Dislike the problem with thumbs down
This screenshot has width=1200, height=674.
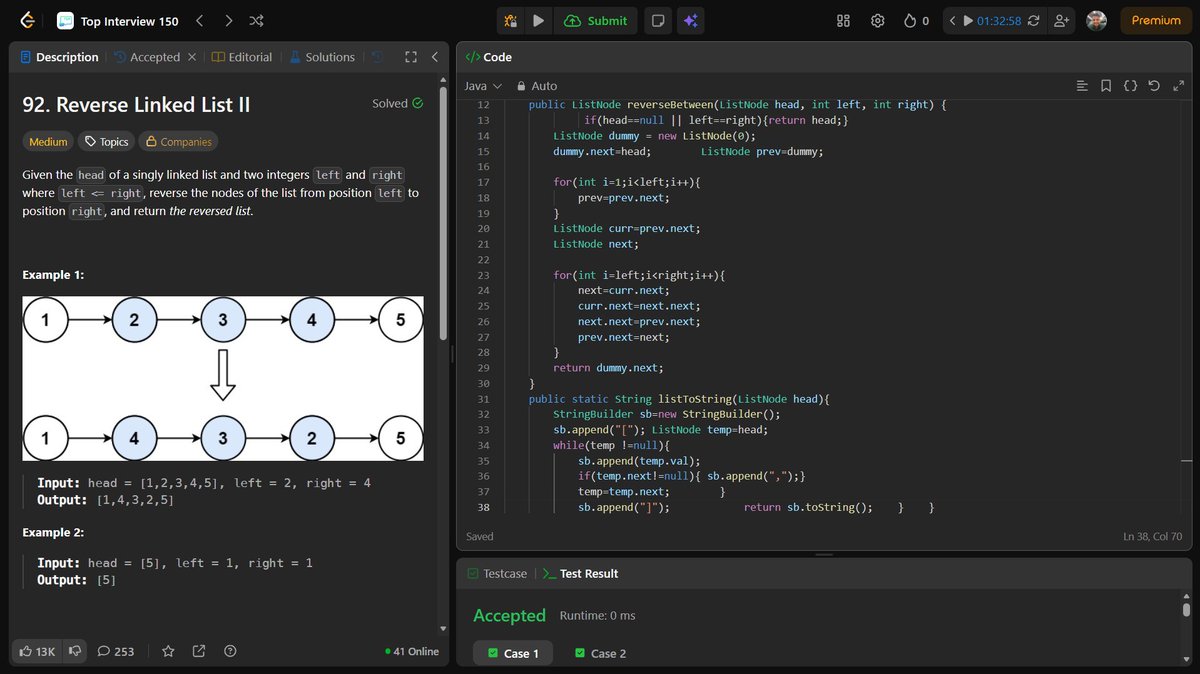coord(75,651)
